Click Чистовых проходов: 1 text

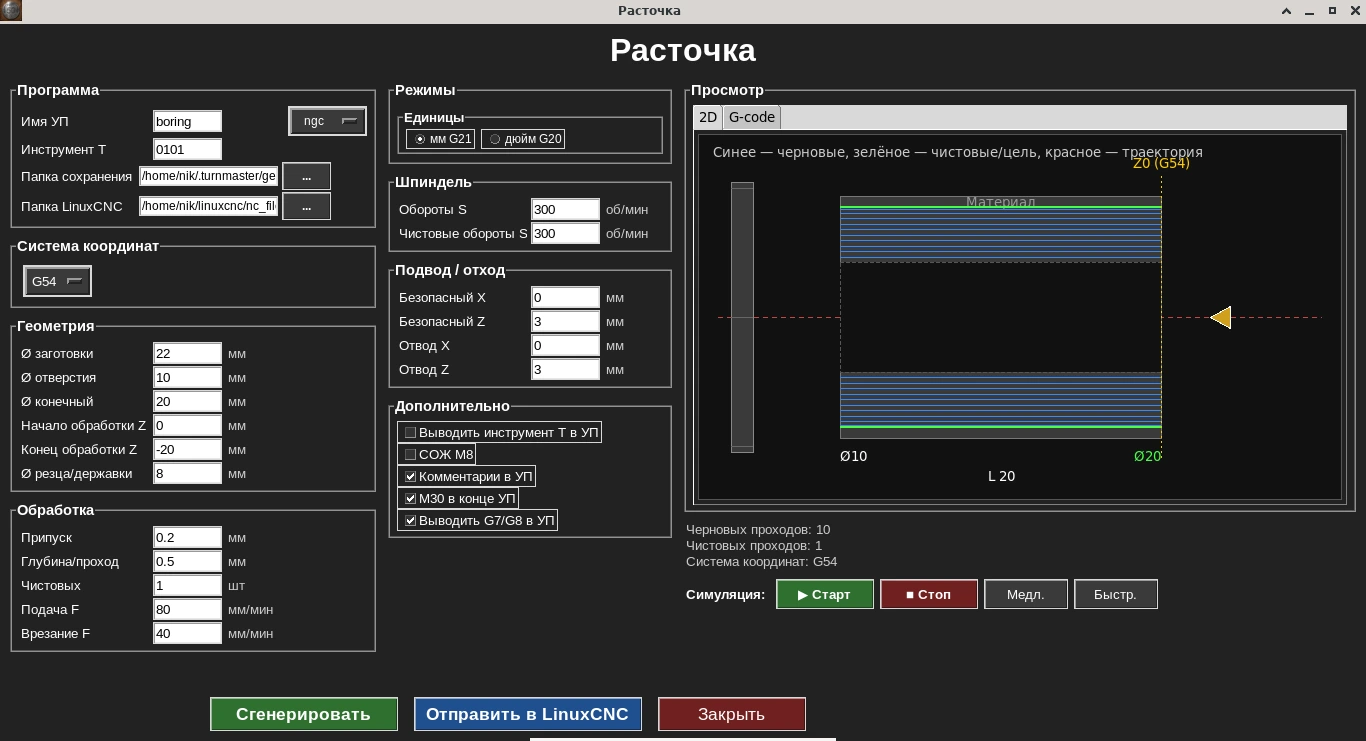point(754,546)
